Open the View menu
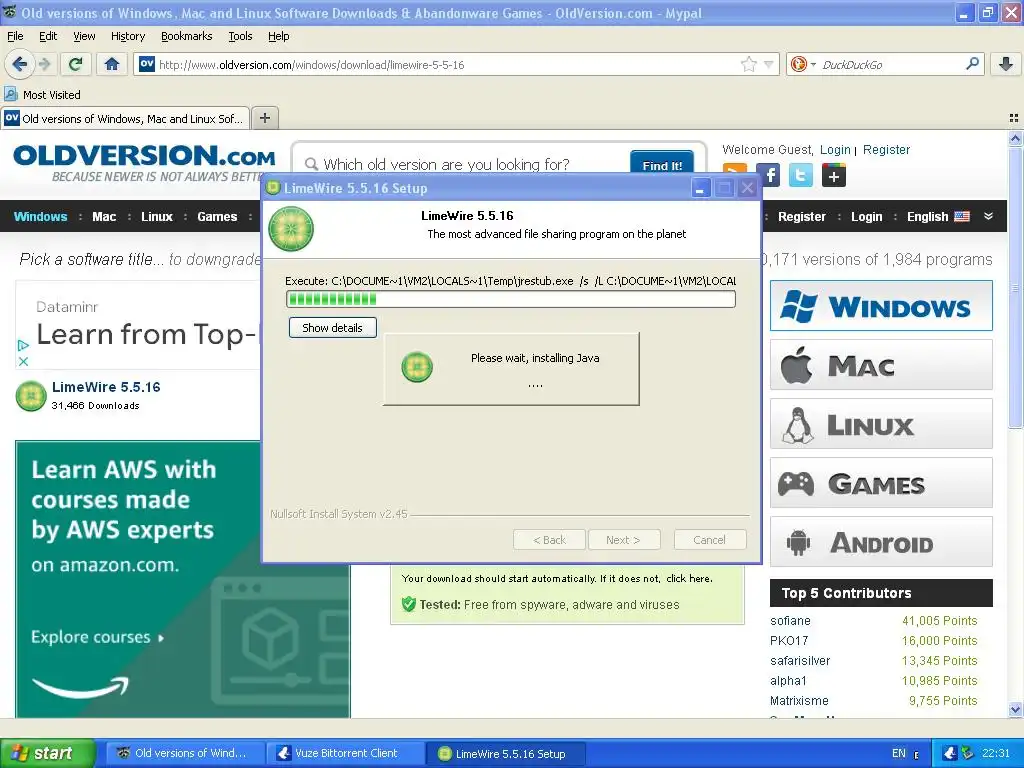The height and width of the screenshot is (768, 1024). pos(84,36)
